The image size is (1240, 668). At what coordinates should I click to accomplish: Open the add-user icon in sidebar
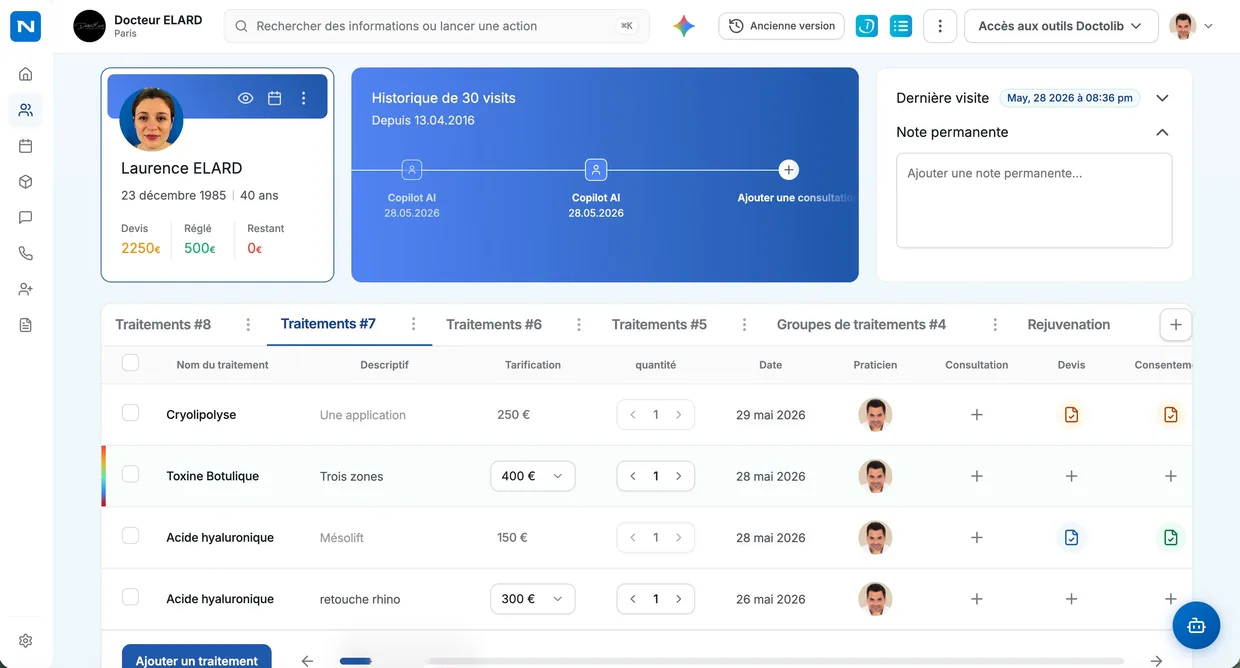pyautogui.click(x=26, y=289)
